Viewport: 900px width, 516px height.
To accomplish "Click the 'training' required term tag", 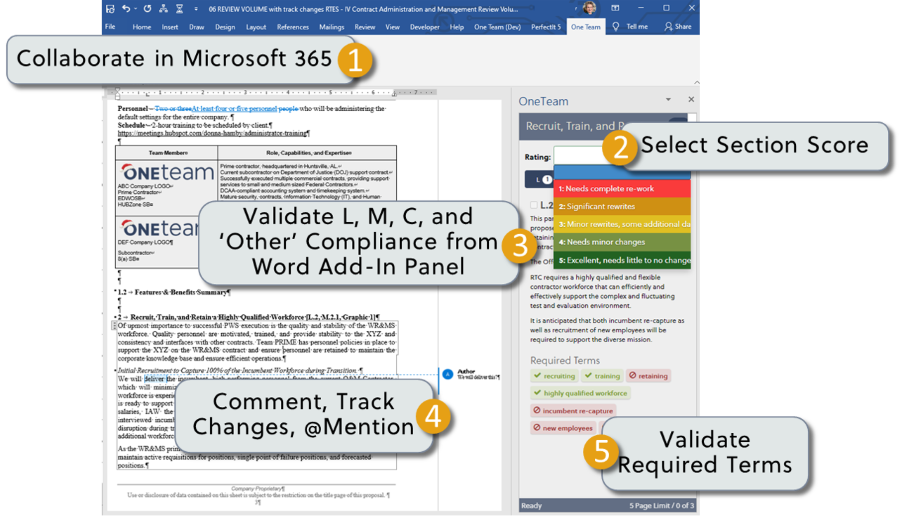I will 602,376.
